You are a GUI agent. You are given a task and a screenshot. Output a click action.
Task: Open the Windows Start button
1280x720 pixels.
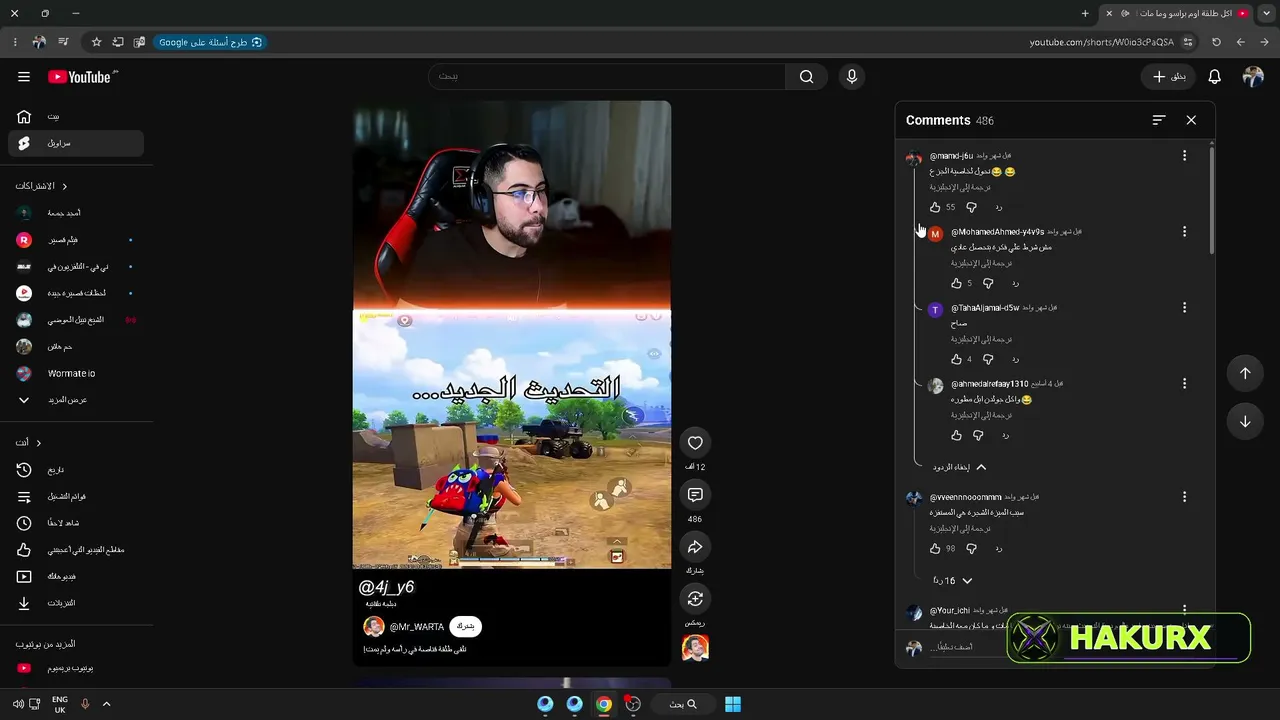coord(733,704)
